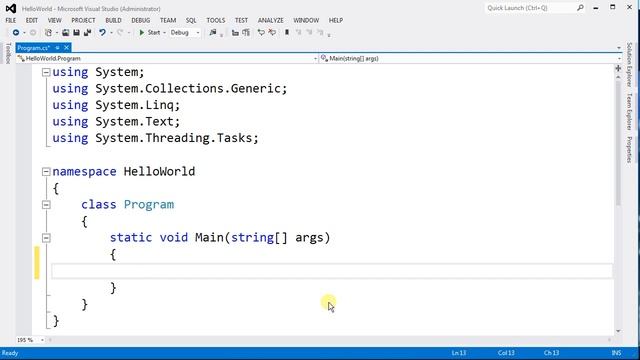Open the Debug configuration combo box
The width and height of the screenshot is (640, 360).
185,33
